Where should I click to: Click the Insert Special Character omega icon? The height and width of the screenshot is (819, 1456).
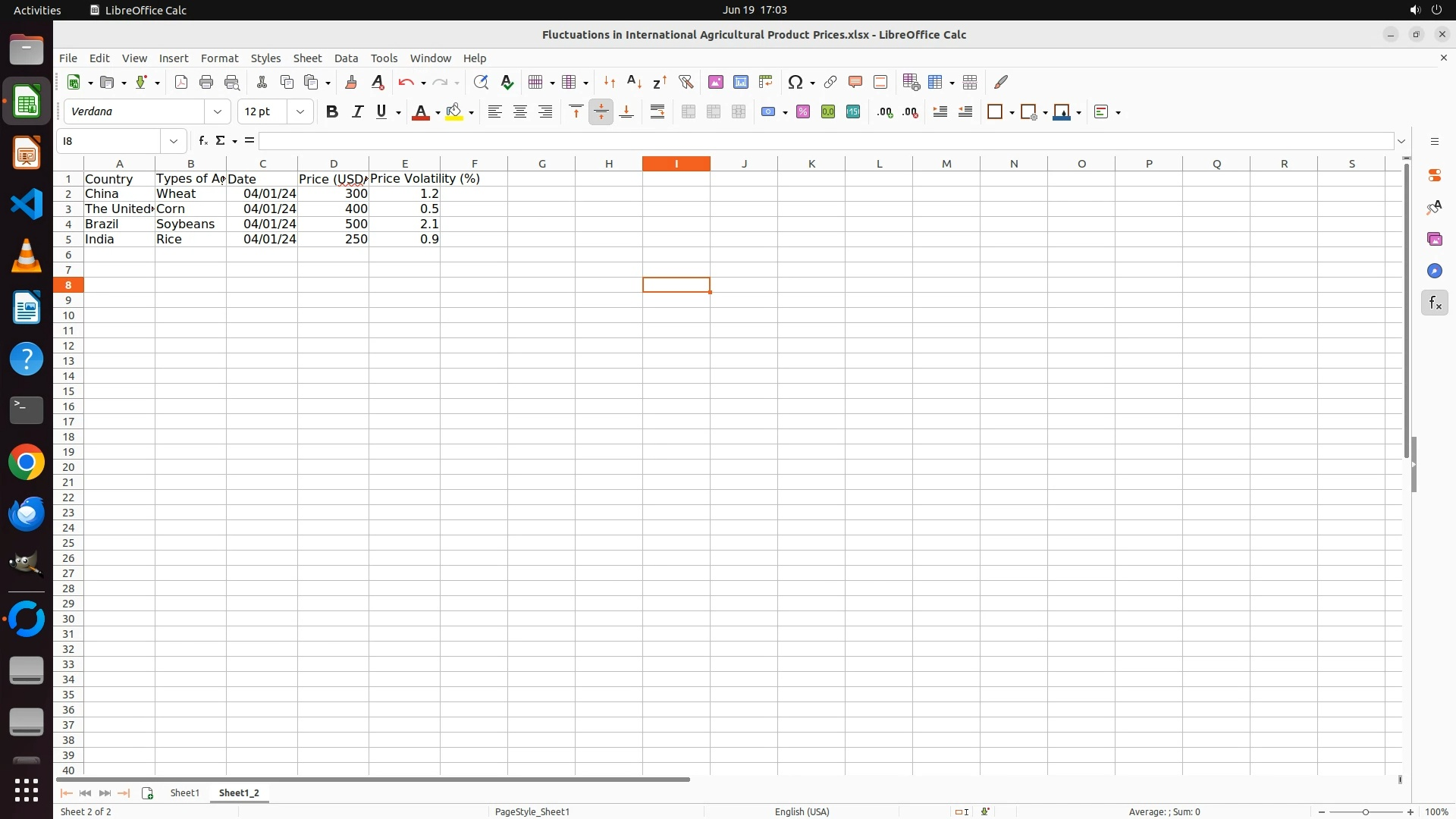pyautogui.click(x=795, y=82)
